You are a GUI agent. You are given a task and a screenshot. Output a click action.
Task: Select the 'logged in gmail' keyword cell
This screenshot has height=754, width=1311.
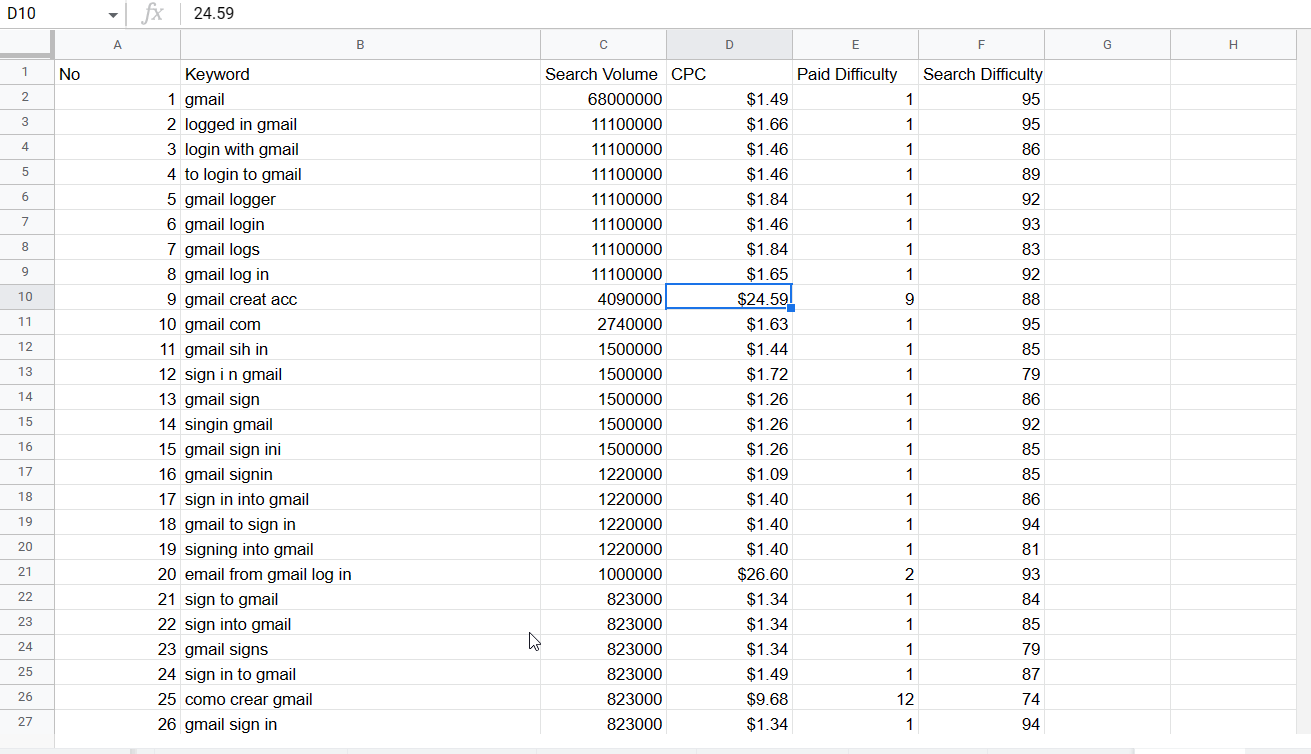[360, 124]
